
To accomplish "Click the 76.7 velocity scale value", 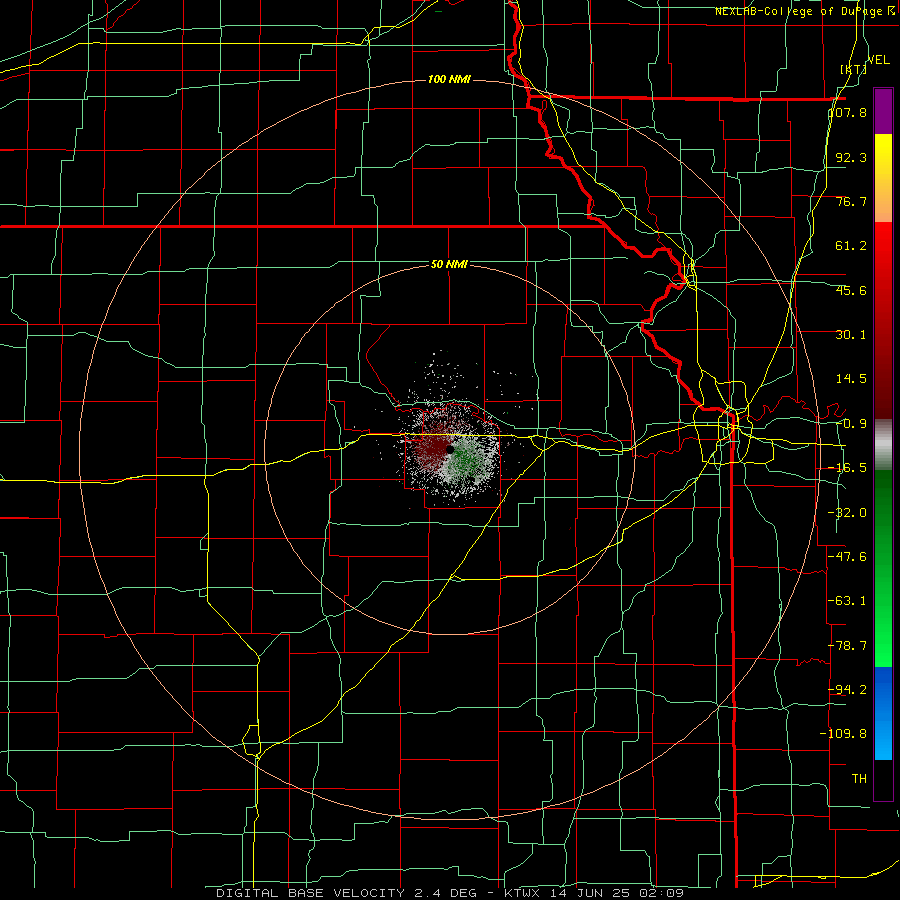I will (x=851, y=201).
